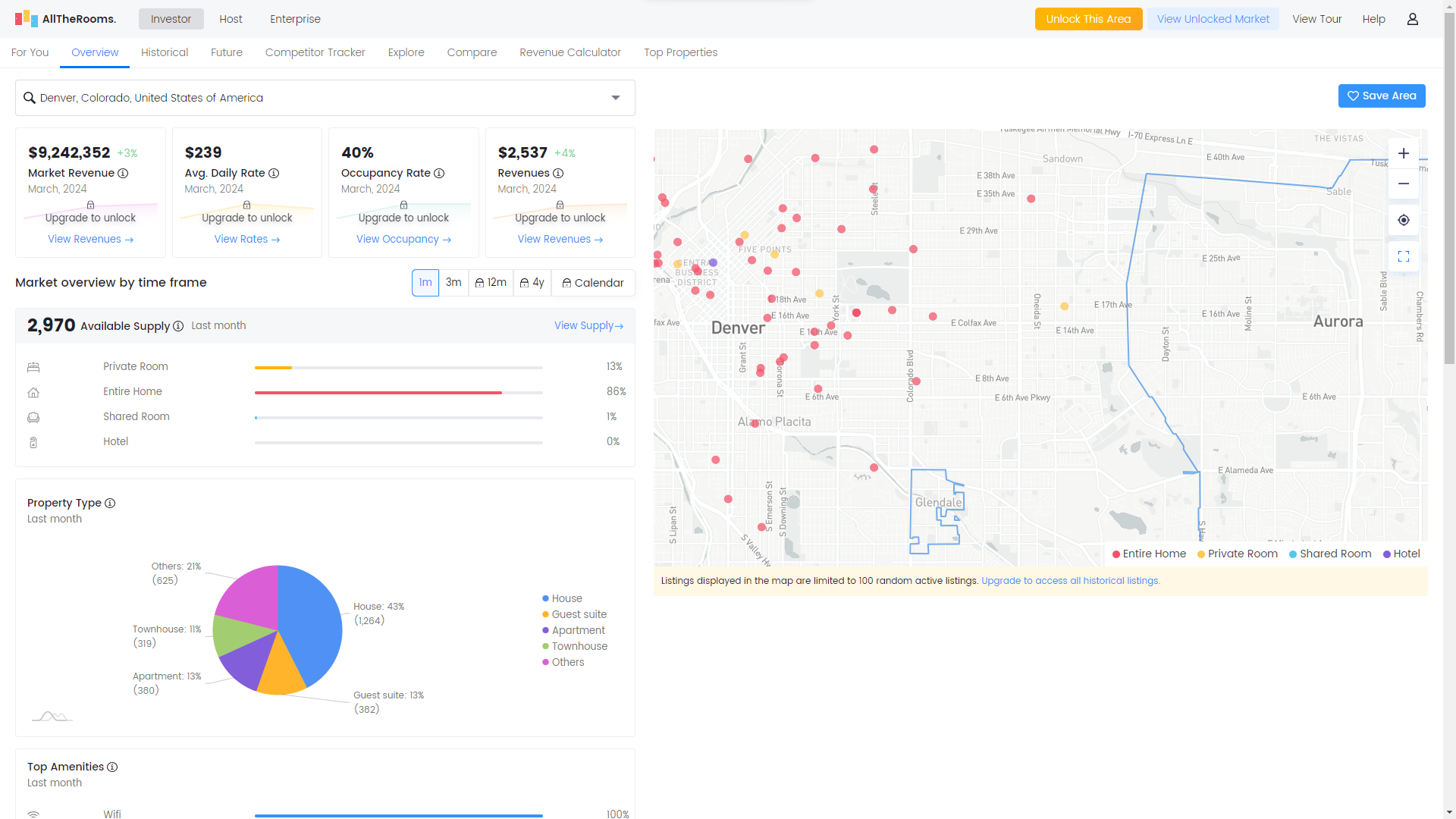Screen dimensions: 1456x819
Task: Open the View Supply link
Action: pos(588,325)
